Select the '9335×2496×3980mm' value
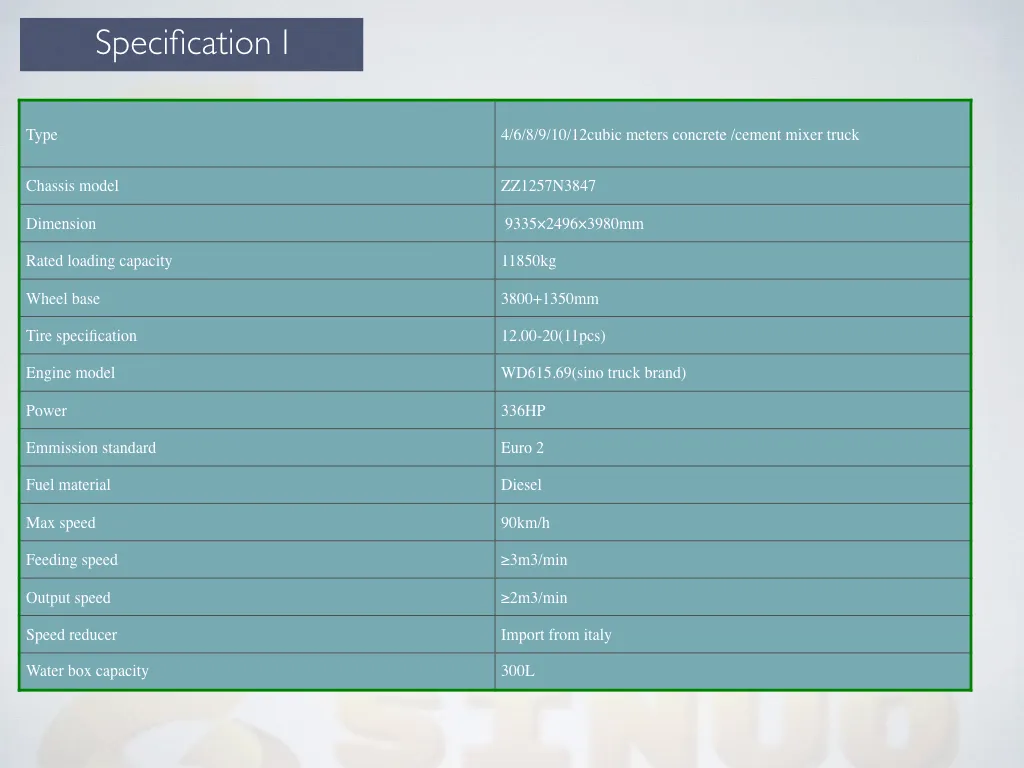This screenshot has height=768, width=1024. [x=574, y=223]
